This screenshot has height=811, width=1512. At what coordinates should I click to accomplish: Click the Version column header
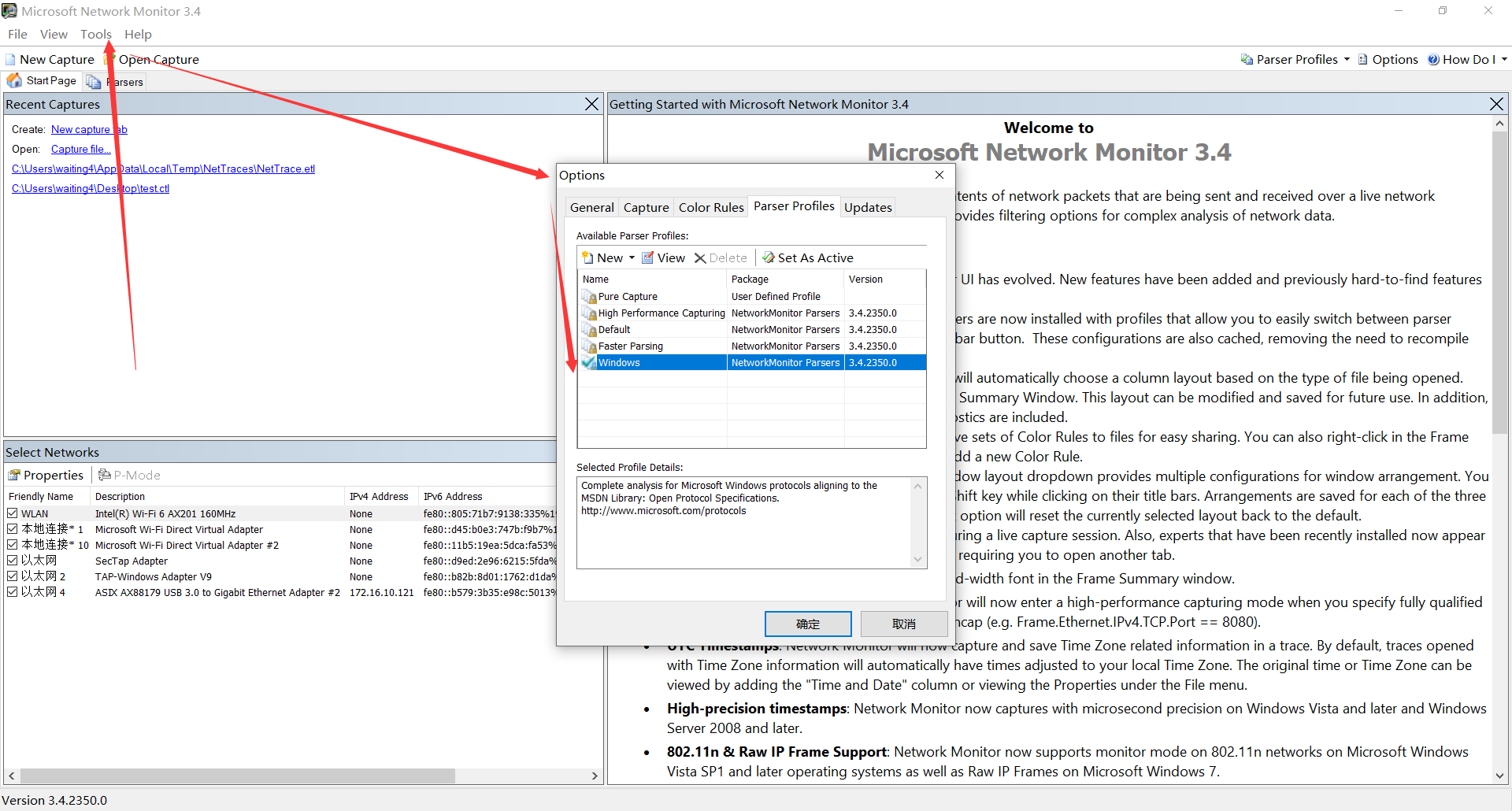pos(885,280)
